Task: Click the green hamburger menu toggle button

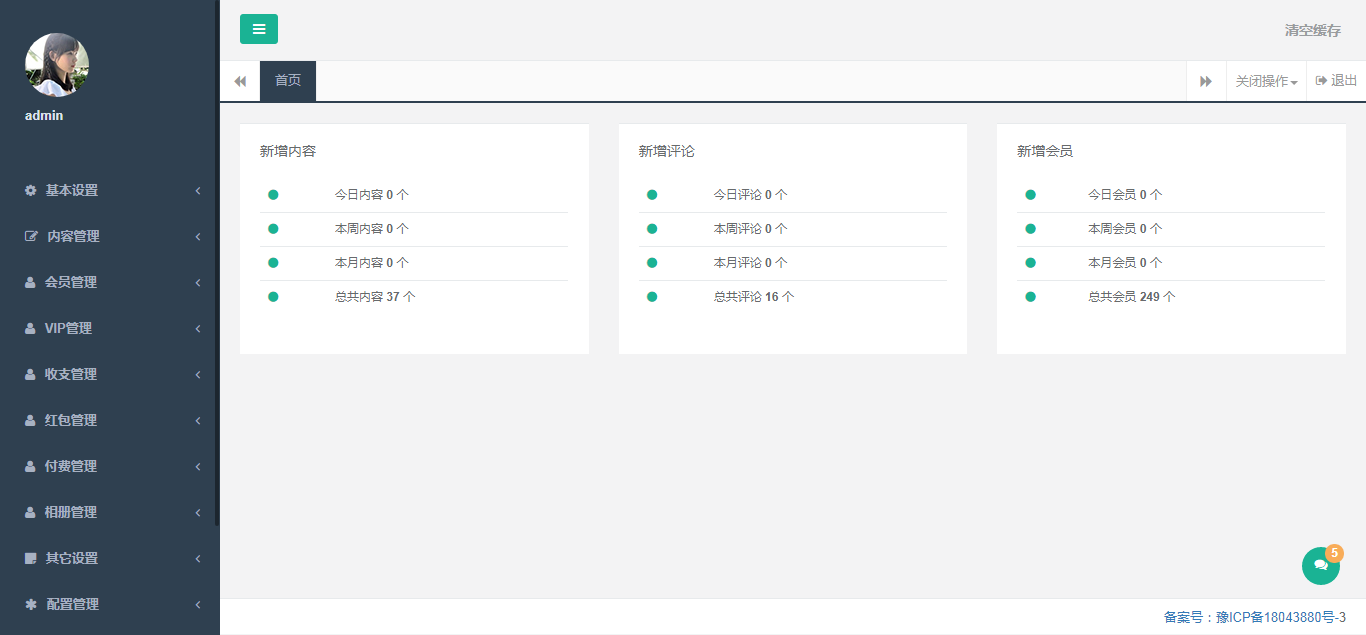Action: coord(259,29)
